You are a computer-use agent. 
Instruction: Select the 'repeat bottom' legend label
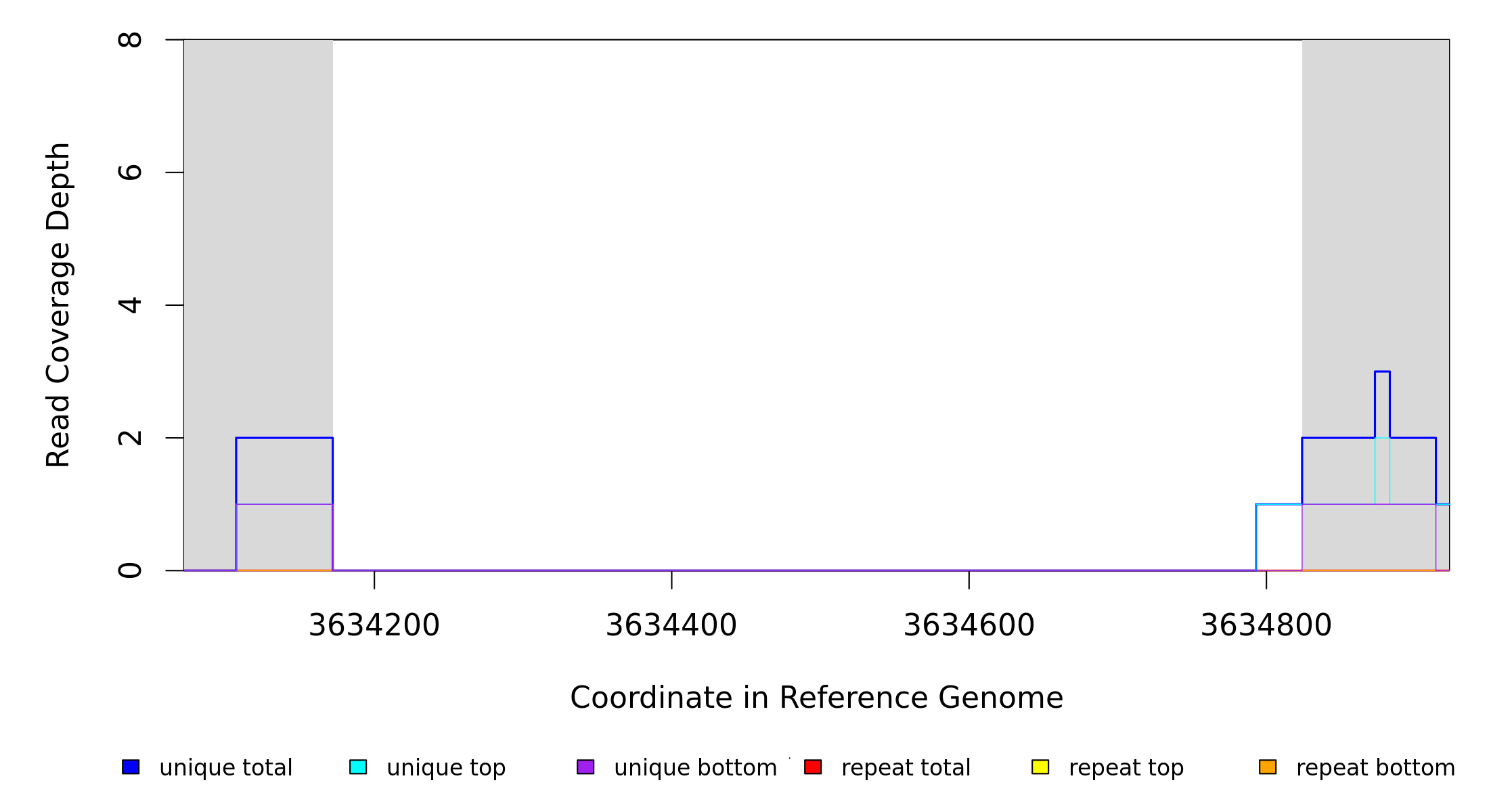pos(1375,768)
